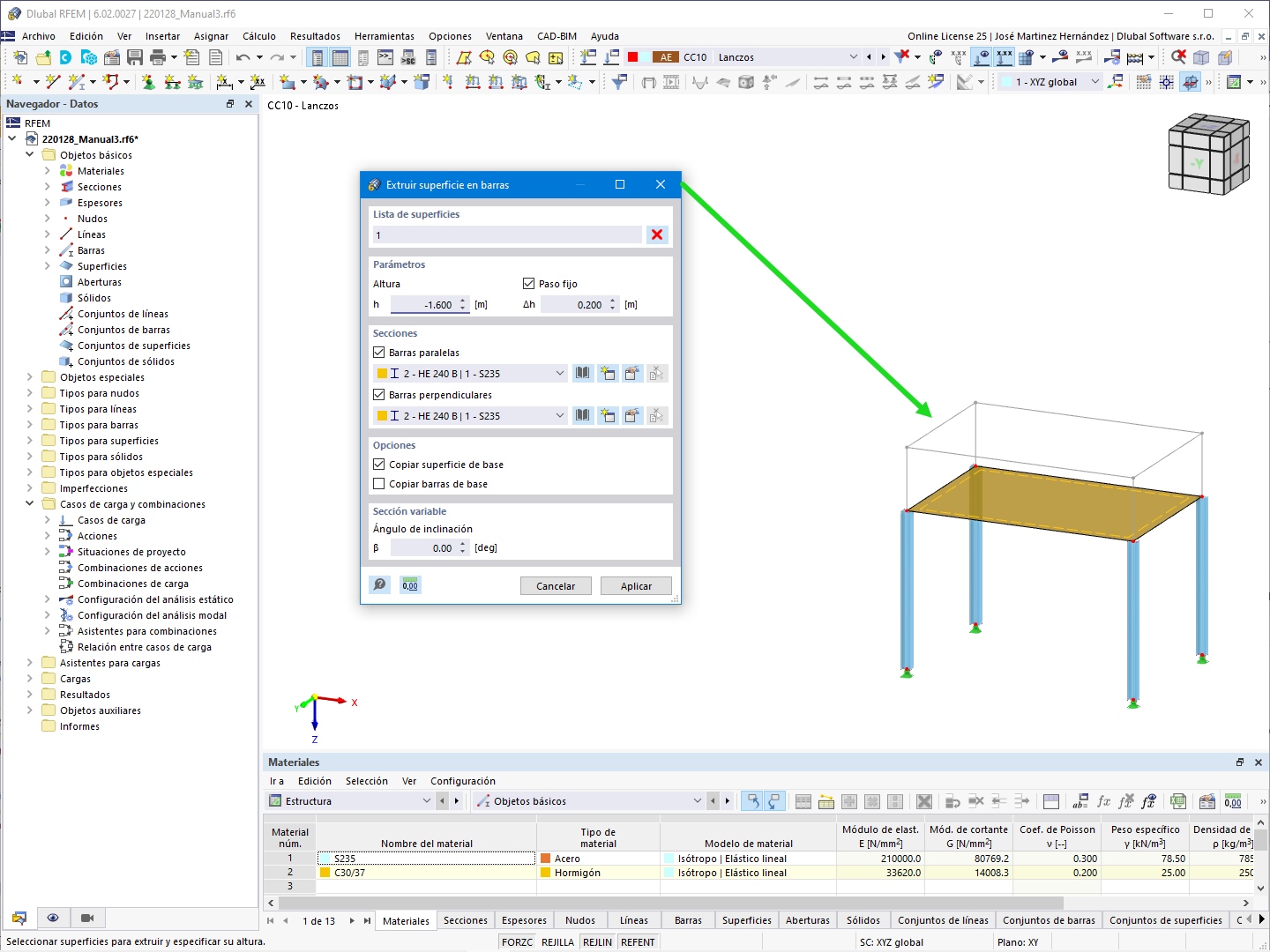1270x952 pixels.
Task: Open the CAD-BIM menu
Action: [557, 36]
